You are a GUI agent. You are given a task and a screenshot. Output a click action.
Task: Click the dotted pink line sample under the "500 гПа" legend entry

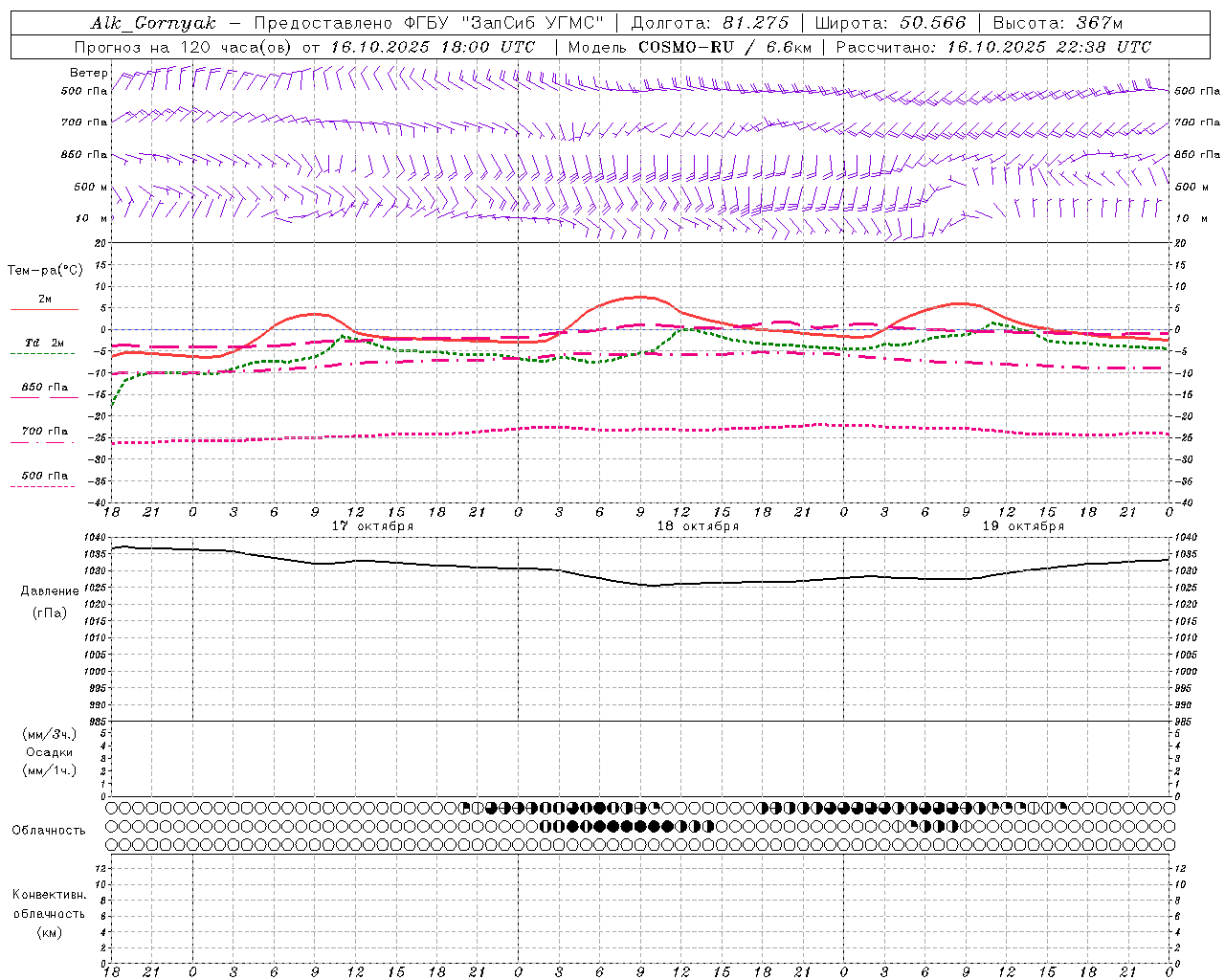[x=42, y=487]
